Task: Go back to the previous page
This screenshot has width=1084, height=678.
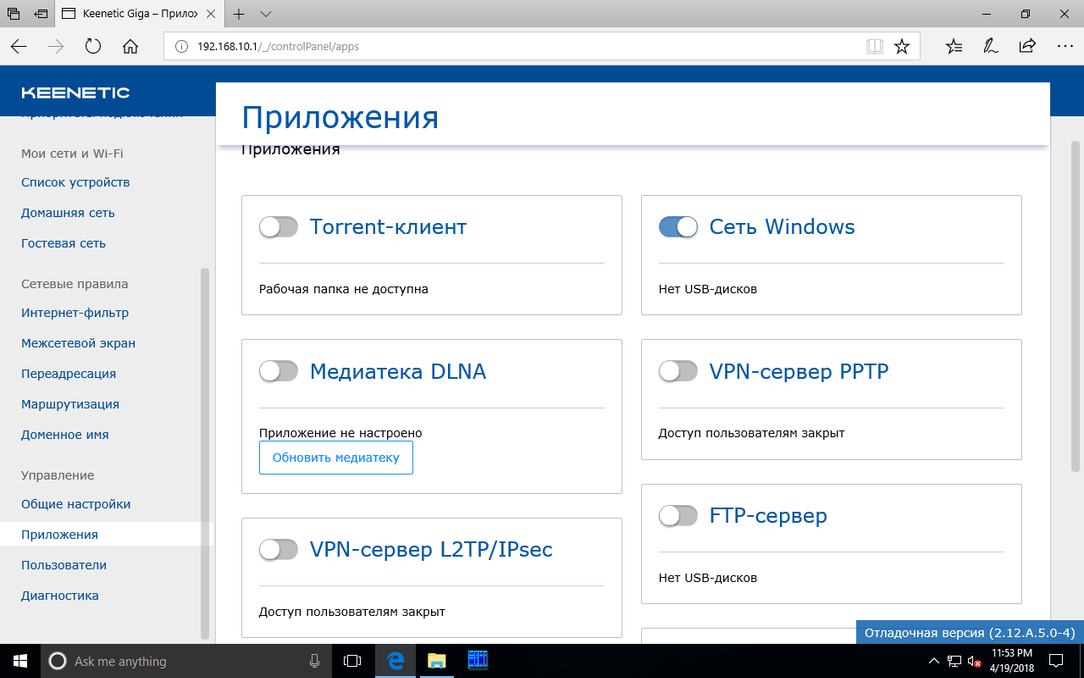Action: tap(19, 46)
